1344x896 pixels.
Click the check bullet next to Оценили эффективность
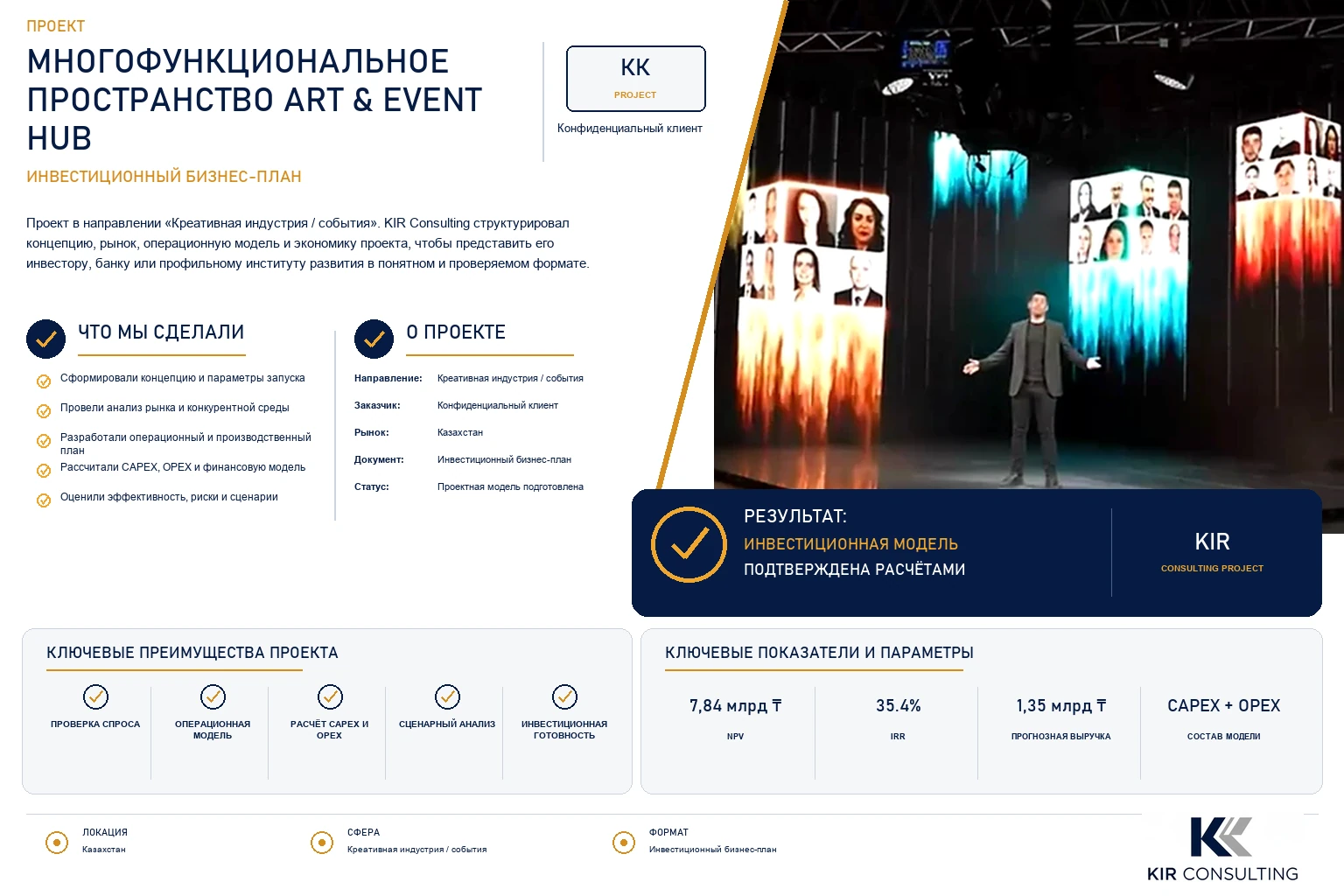click(44, 500)
